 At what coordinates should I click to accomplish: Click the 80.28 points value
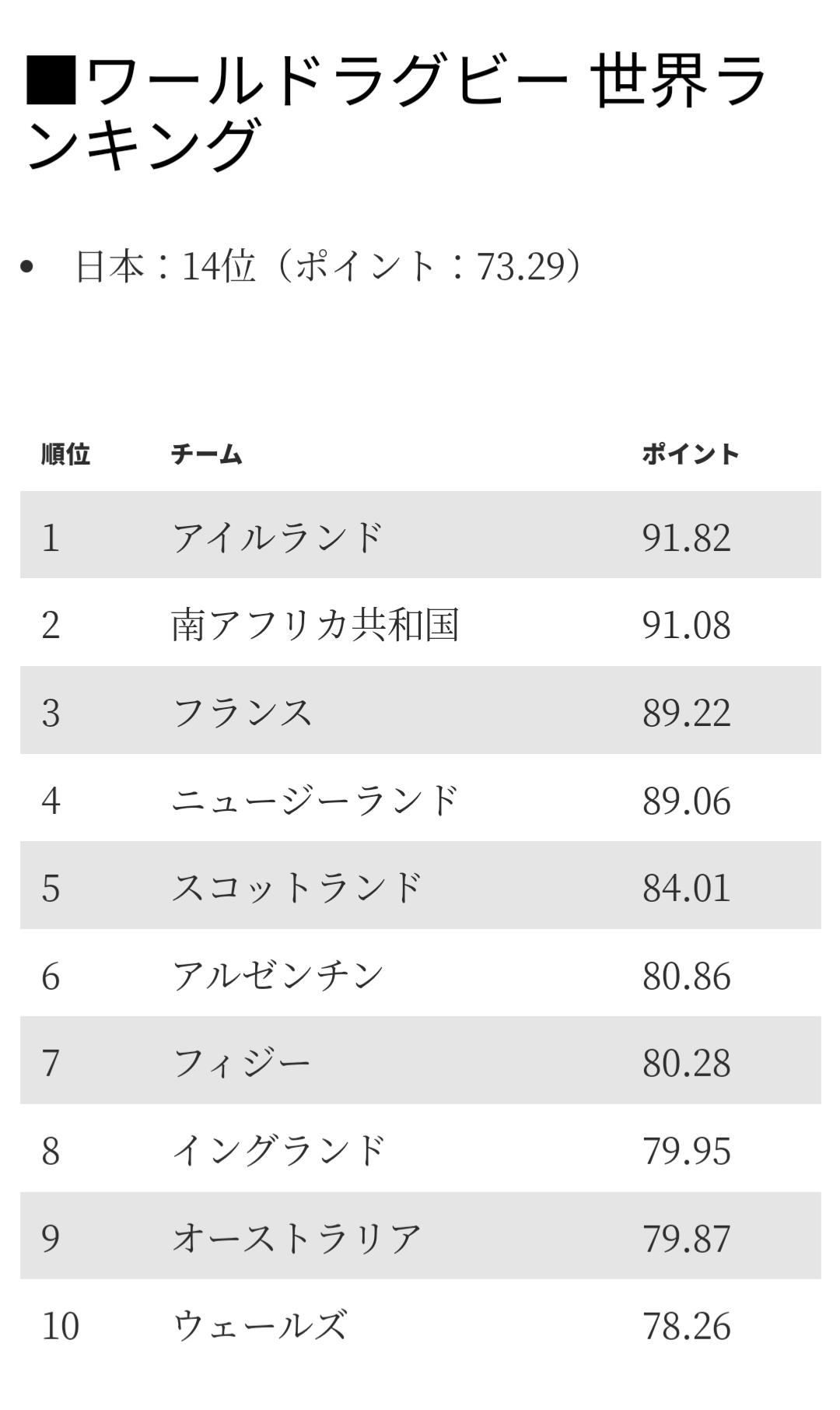[686, 1063]
